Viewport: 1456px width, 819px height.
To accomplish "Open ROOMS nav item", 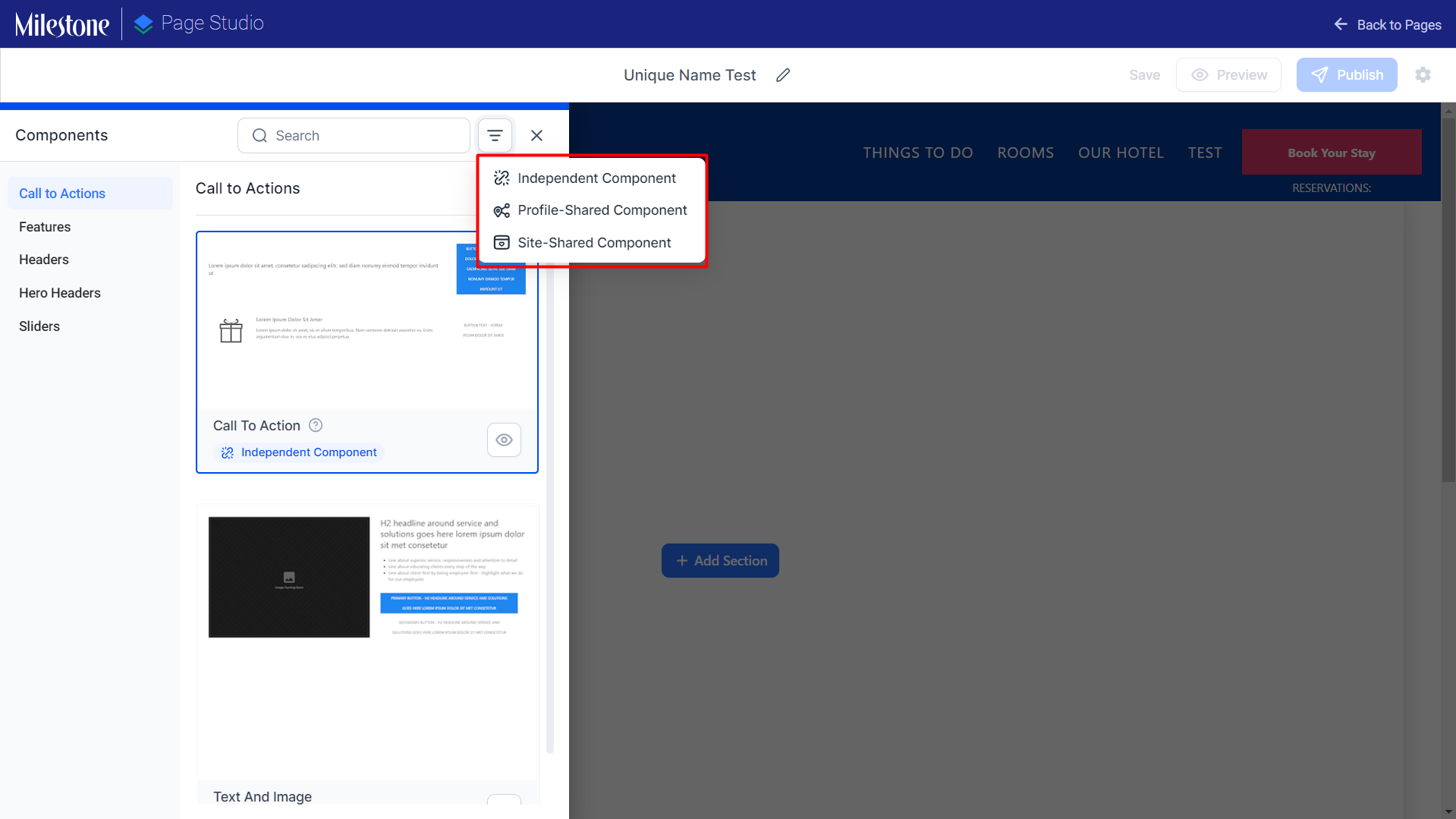I will coord(1025,153).
